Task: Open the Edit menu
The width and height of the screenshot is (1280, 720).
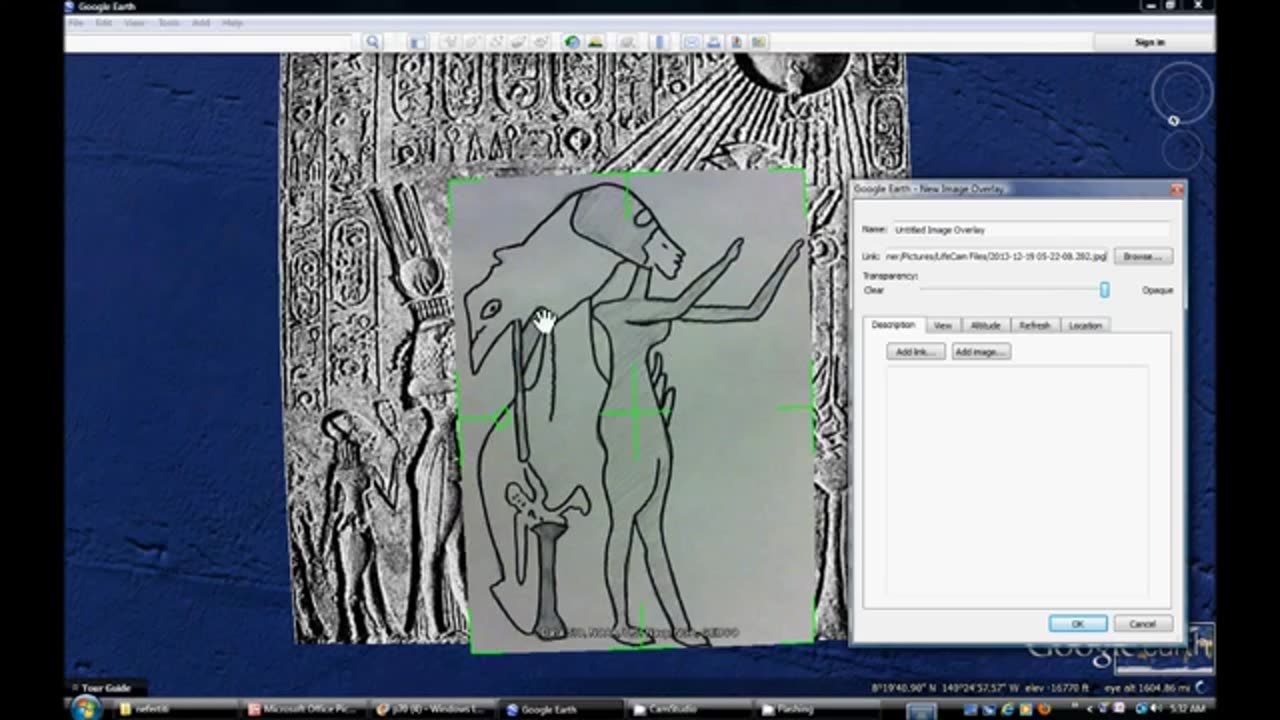Action: [x=104, y=22]
